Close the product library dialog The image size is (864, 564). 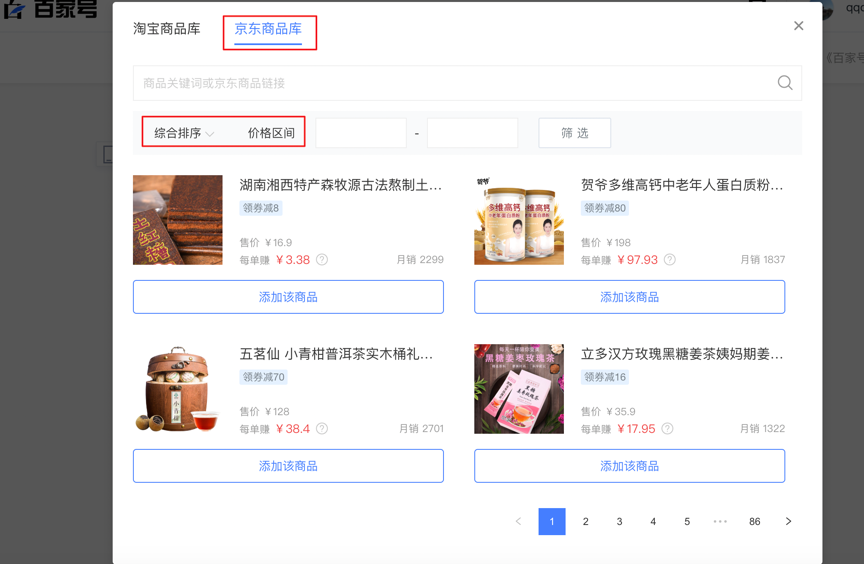798,26
